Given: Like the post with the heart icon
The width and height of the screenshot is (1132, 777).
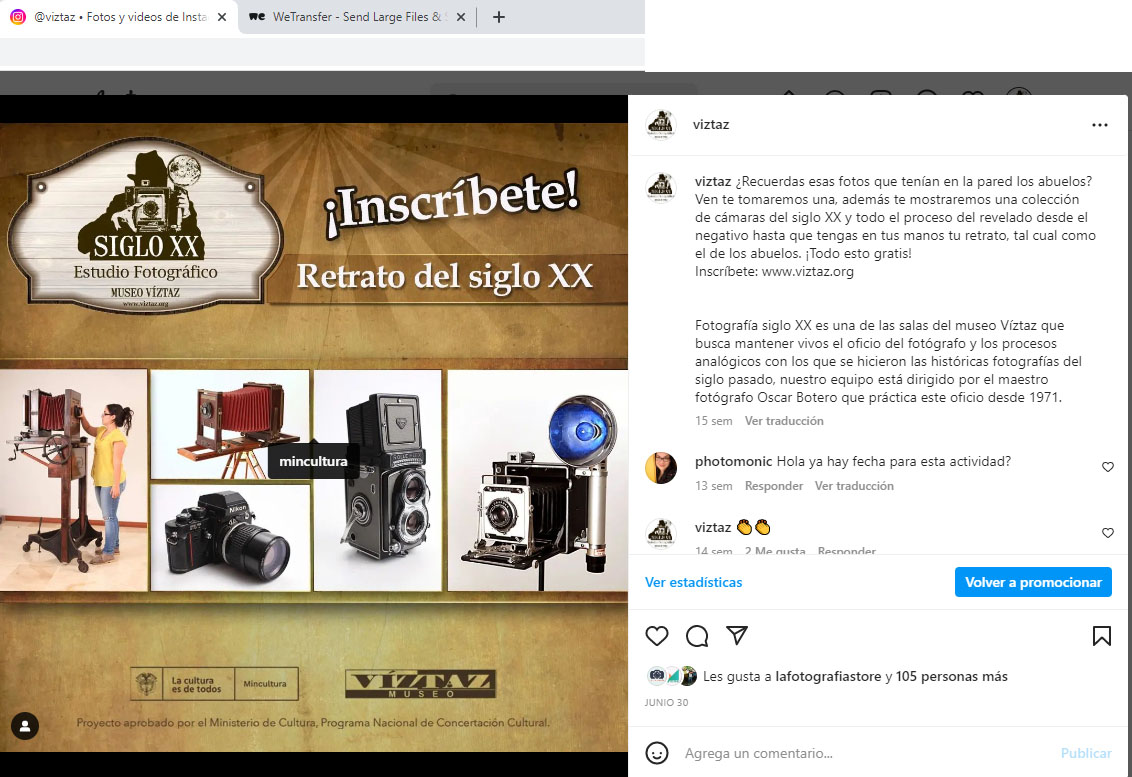Looking at the screenshot, I should [656, 636].
